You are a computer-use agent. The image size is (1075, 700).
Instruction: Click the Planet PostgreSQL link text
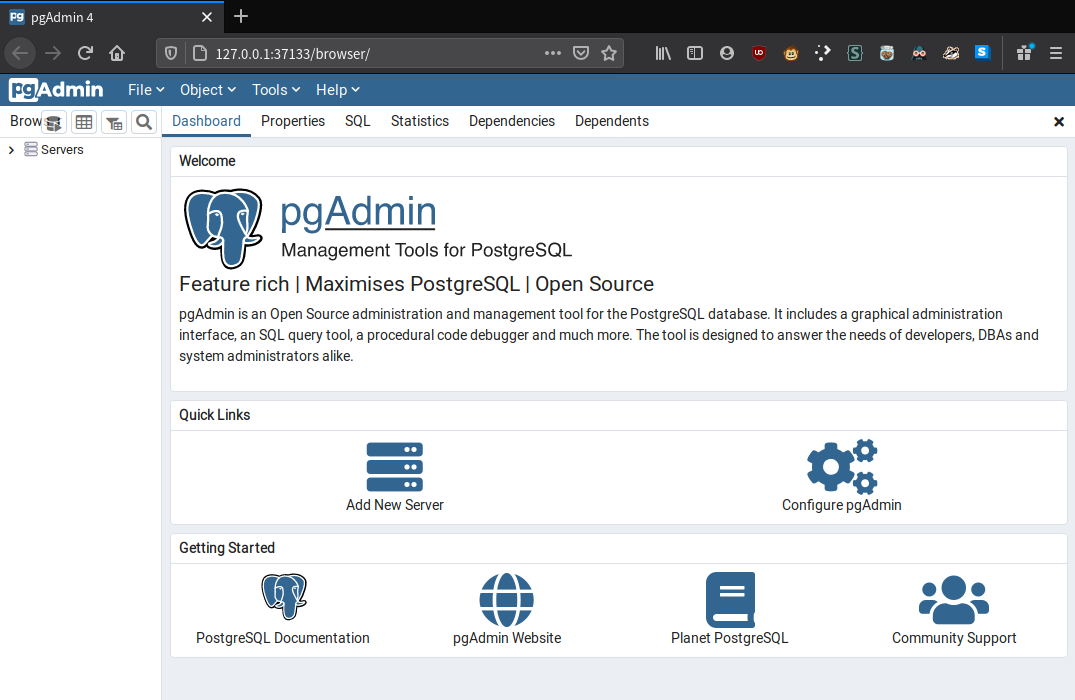tap(729, 638)
